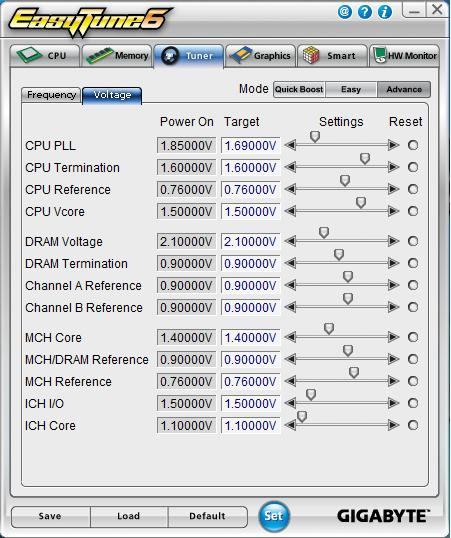Image resolution: width=451 pixels, height=538 pixels.
Task: Select the Voltage sub-tab
Action: pos(112,95)
